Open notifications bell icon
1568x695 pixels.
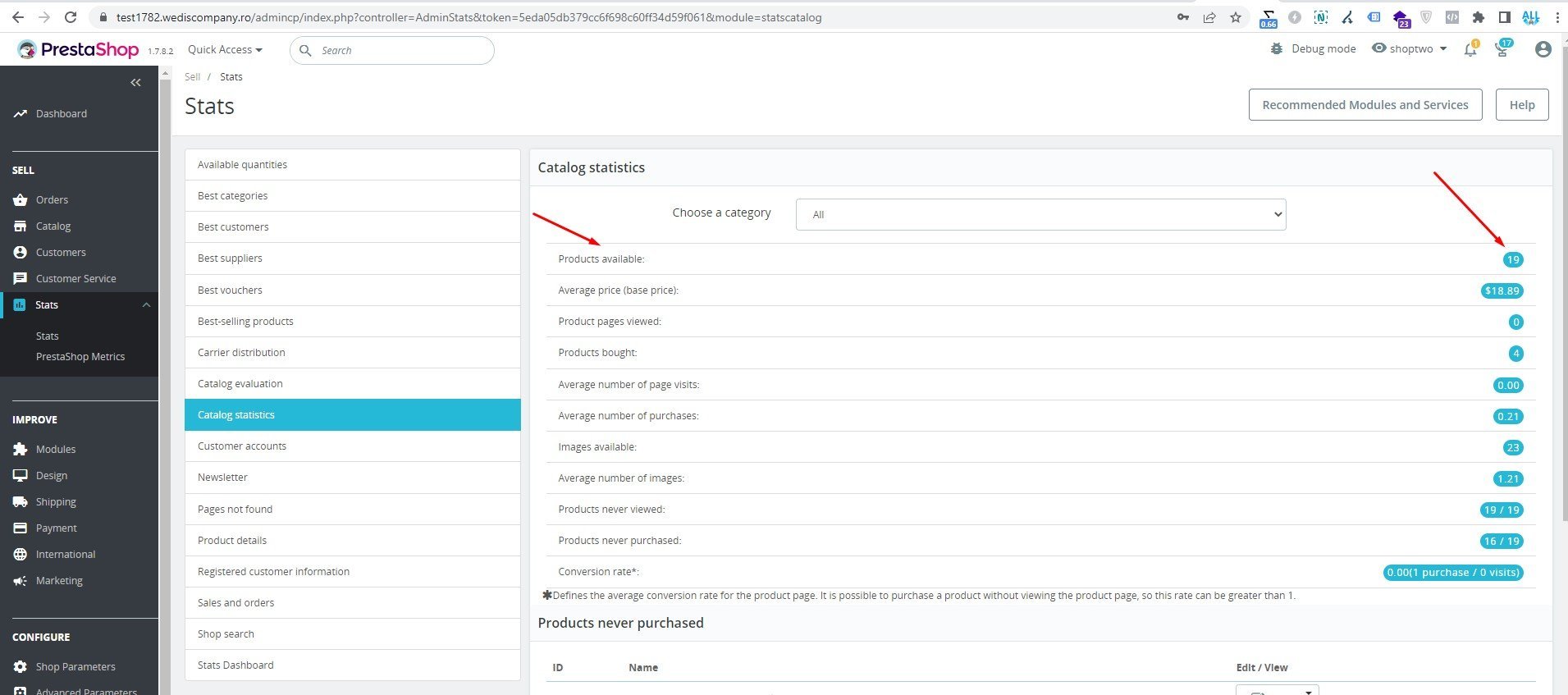tap(1470, 50)
